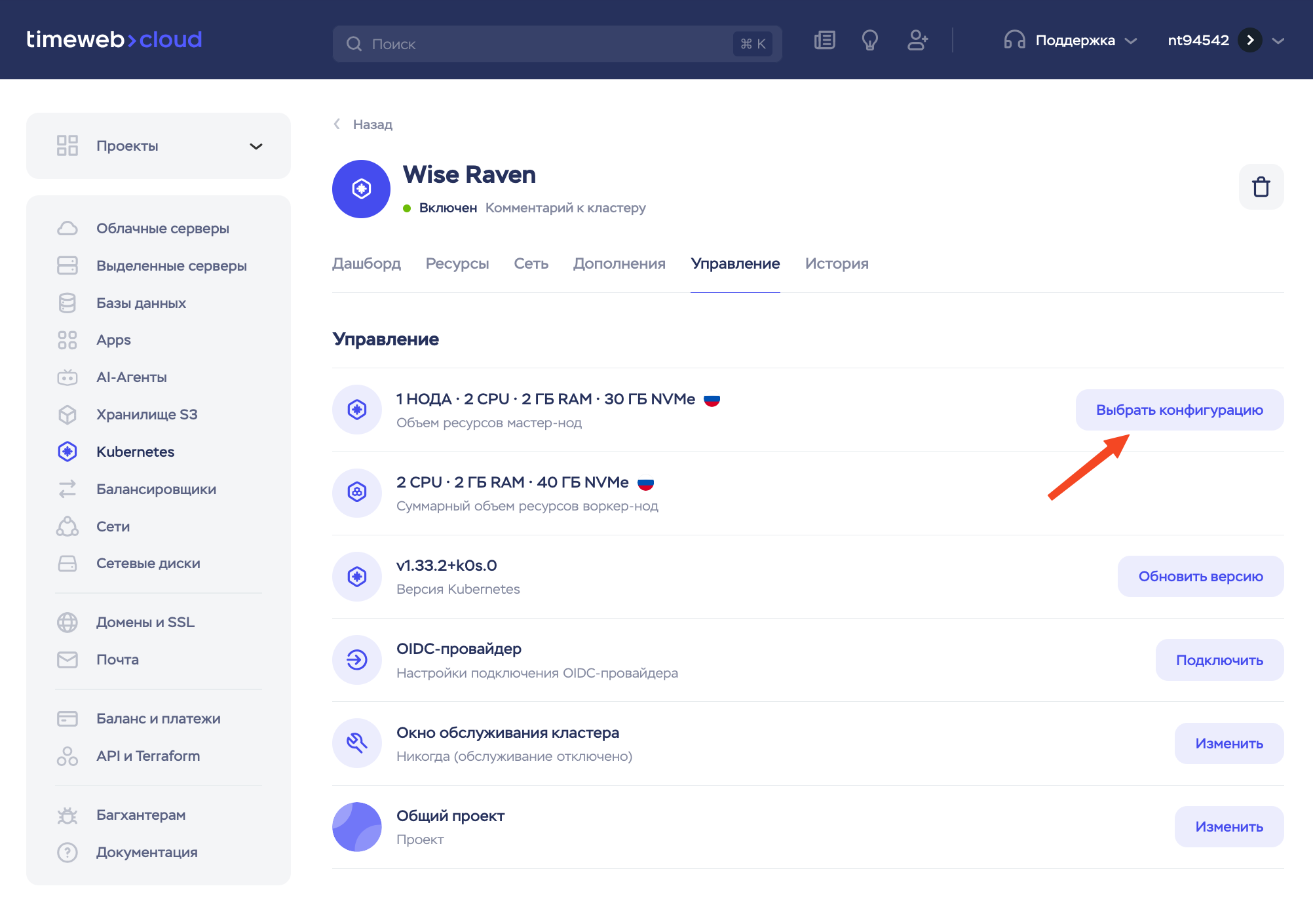Click the Балансировщики arrows icon
Screen dimensions: 1313x924
coord(67,489)
